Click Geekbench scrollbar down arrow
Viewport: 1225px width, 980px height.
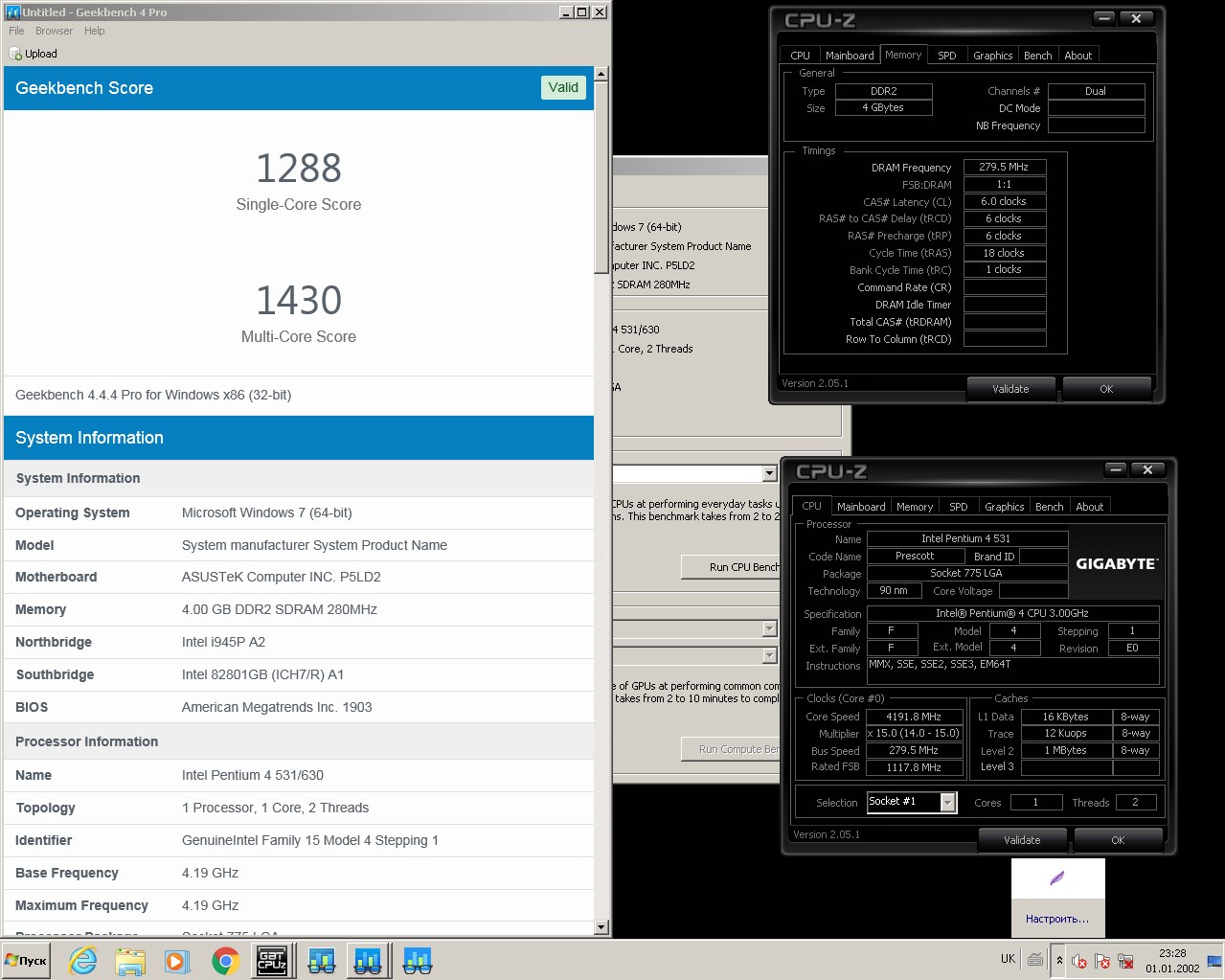[x=601, y=926]
